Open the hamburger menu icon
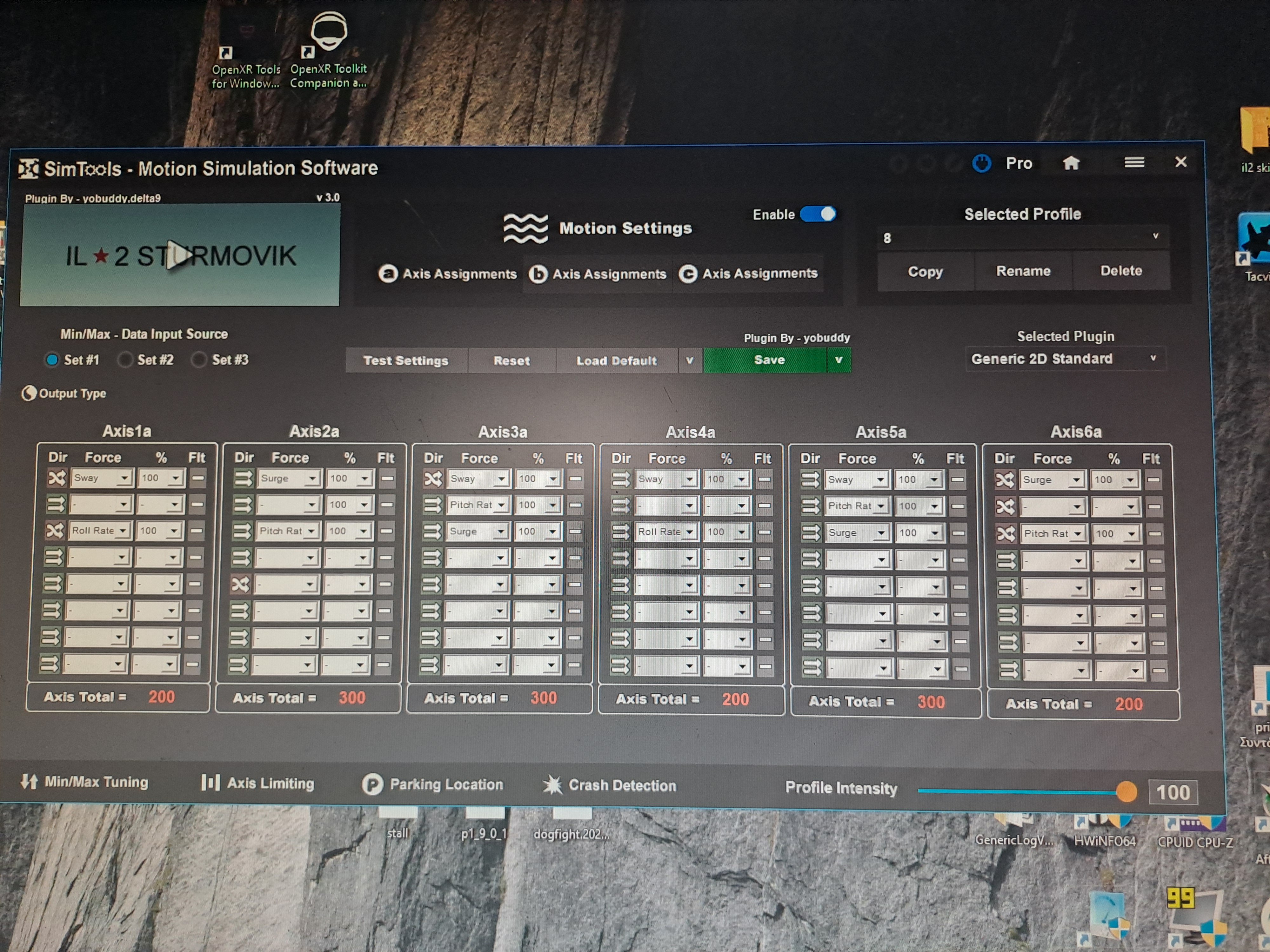 pyautogui.click(x=1134, y=162)
